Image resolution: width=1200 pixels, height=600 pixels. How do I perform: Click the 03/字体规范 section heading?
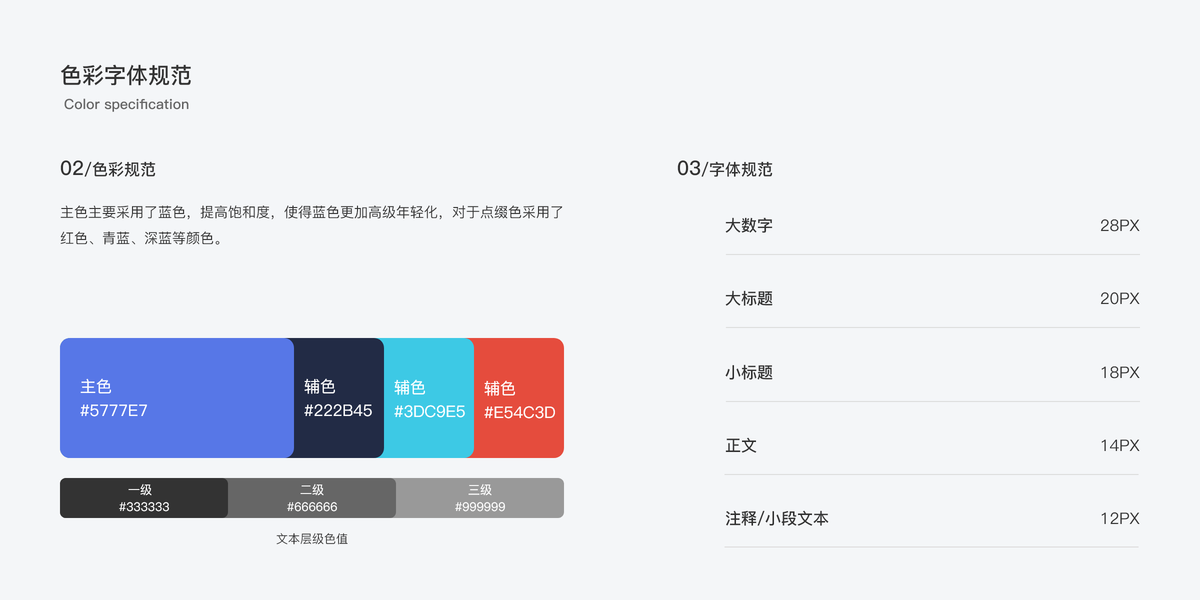(x=725, y=169)
